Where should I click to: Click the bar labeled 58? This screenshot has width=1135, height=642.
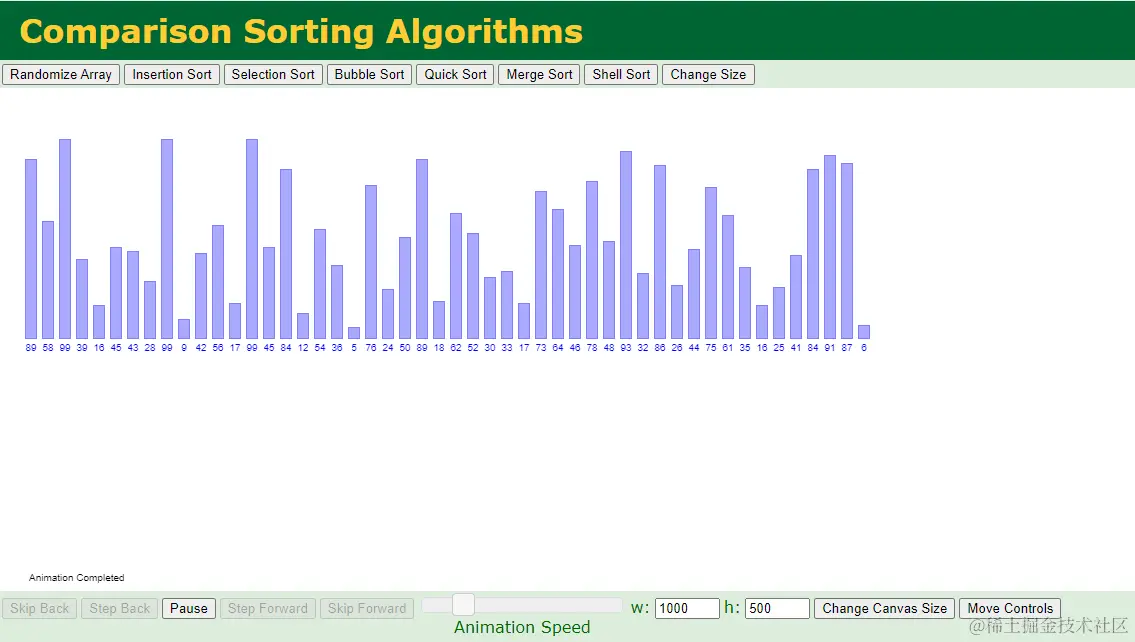(48, 280)
